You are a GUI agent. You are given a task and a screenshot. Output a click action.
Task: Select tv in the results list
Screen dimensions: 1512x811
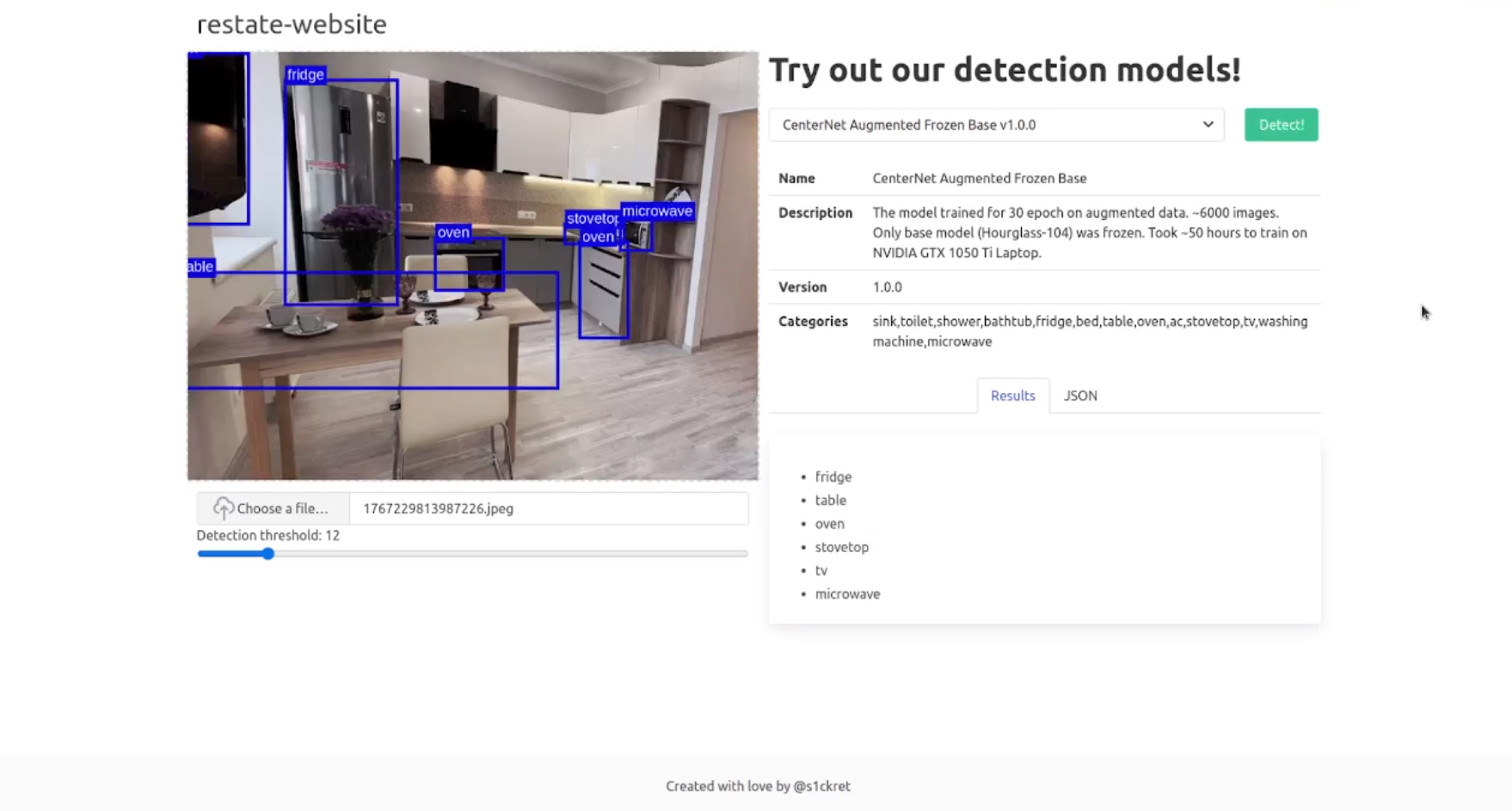tap(821, 570)
